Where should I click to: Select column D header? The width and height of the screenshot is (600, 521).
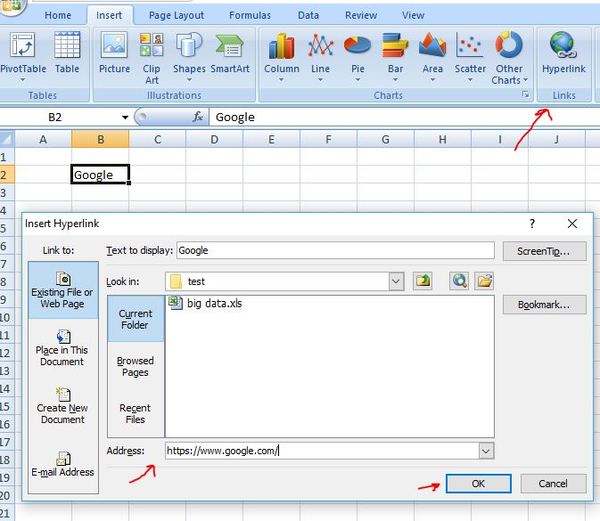[x=214, y=139]
